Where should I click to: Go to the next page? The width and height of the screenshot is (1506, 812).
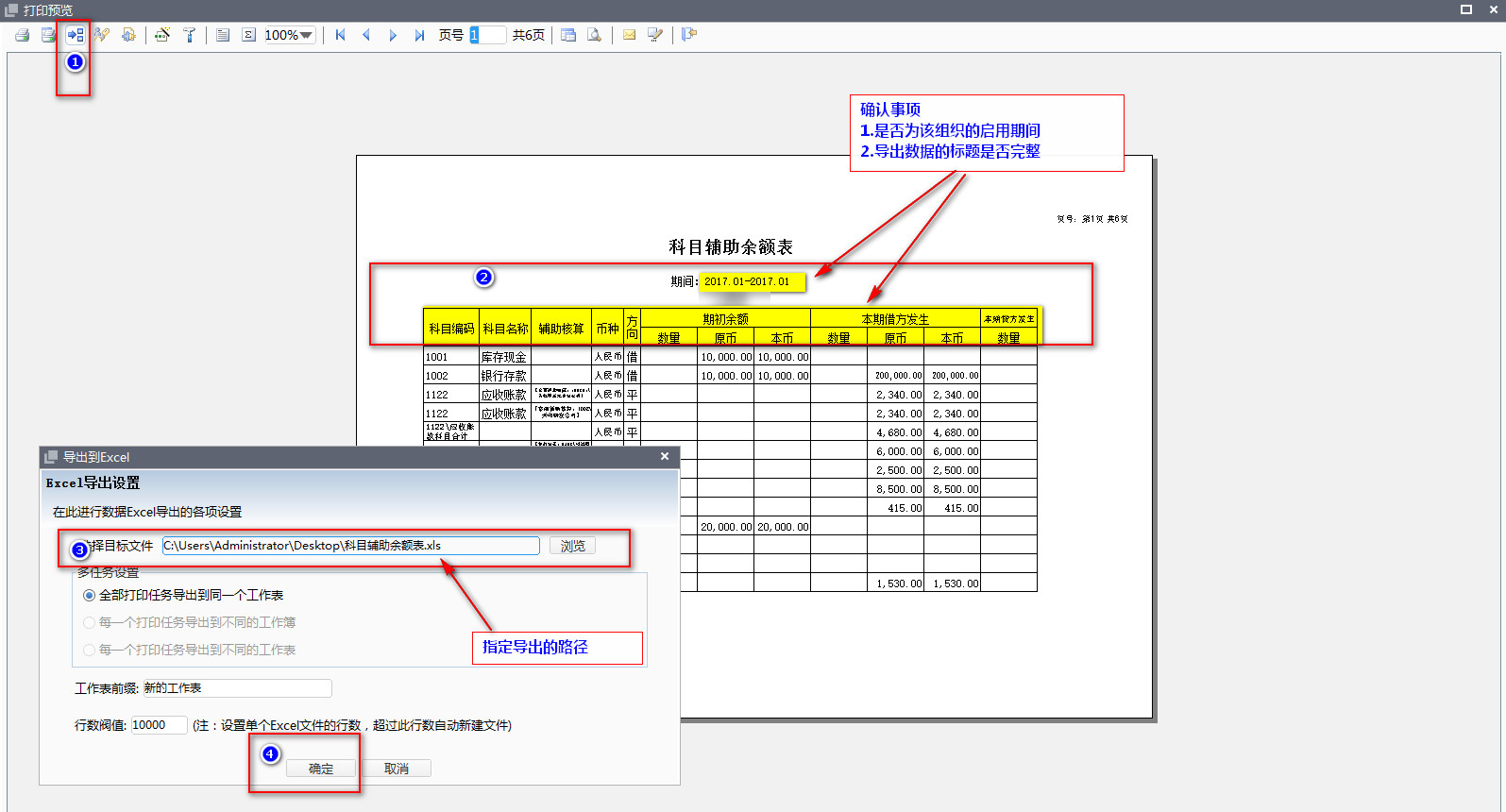pyautogui.click(x=393, y=35)
